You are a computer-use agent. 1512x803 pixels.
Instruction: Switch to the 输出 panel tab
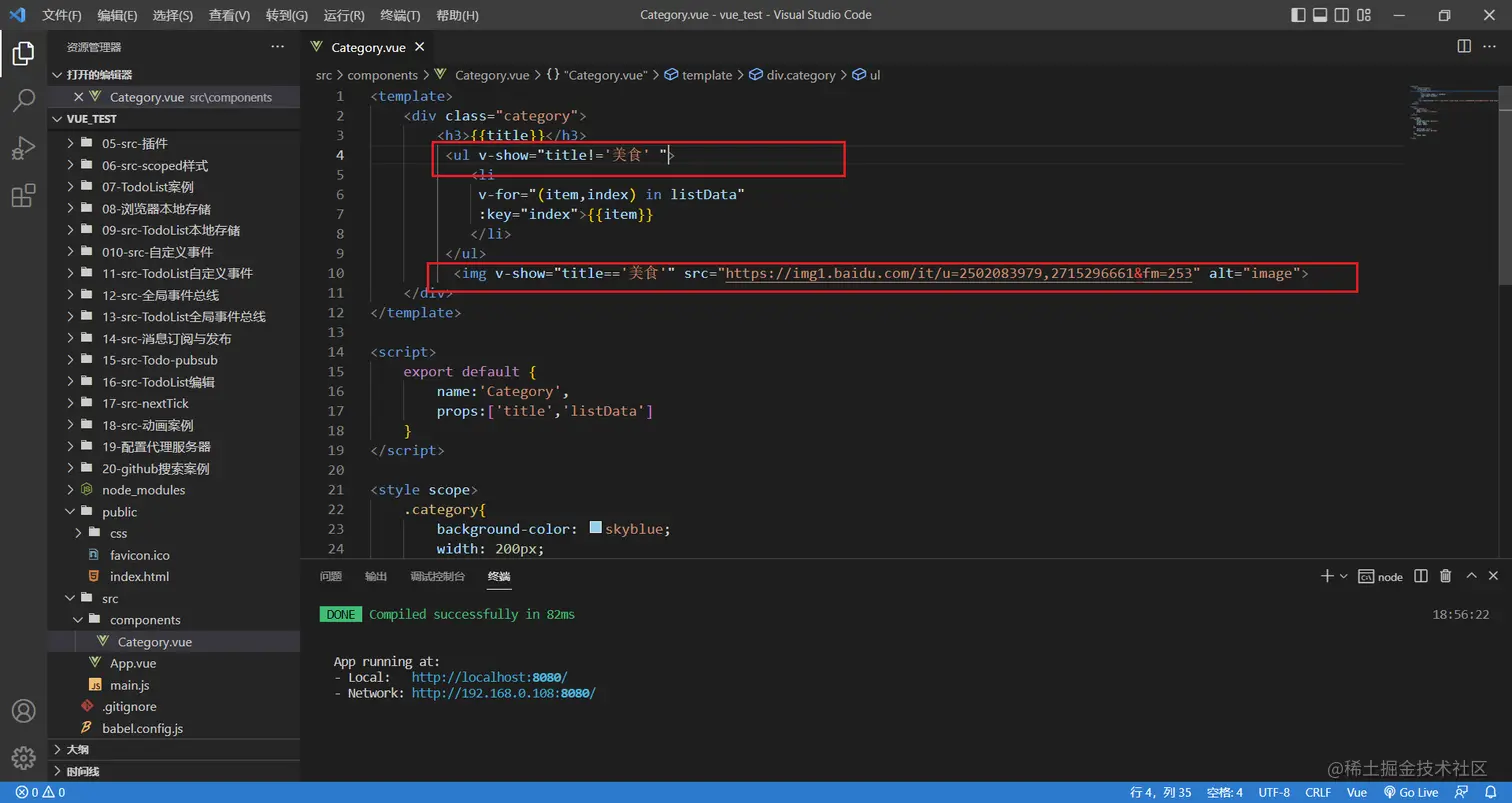376,576
